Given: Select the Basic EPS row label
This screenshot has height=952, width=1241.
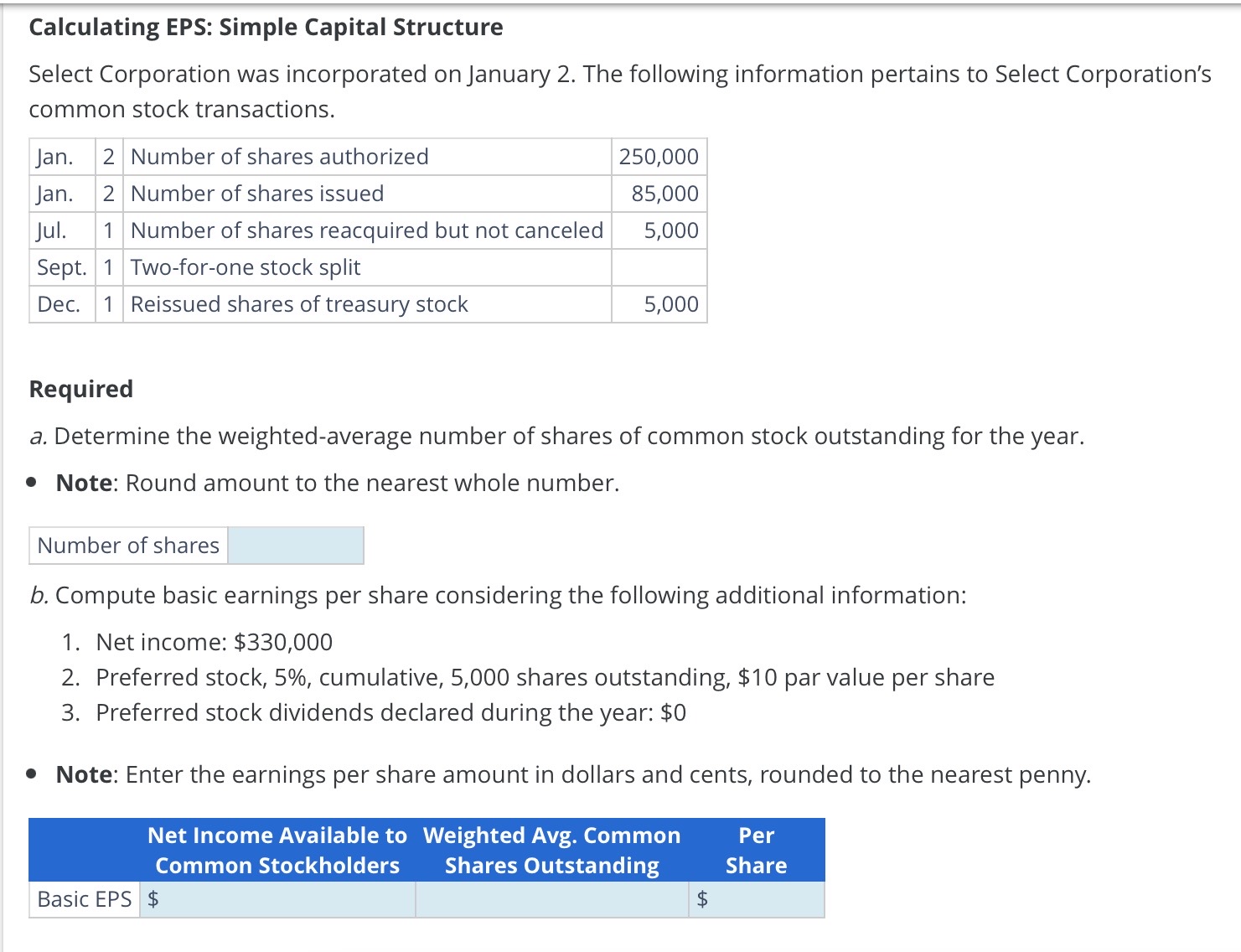Looking at the screenshot, I should click(84, 898).
